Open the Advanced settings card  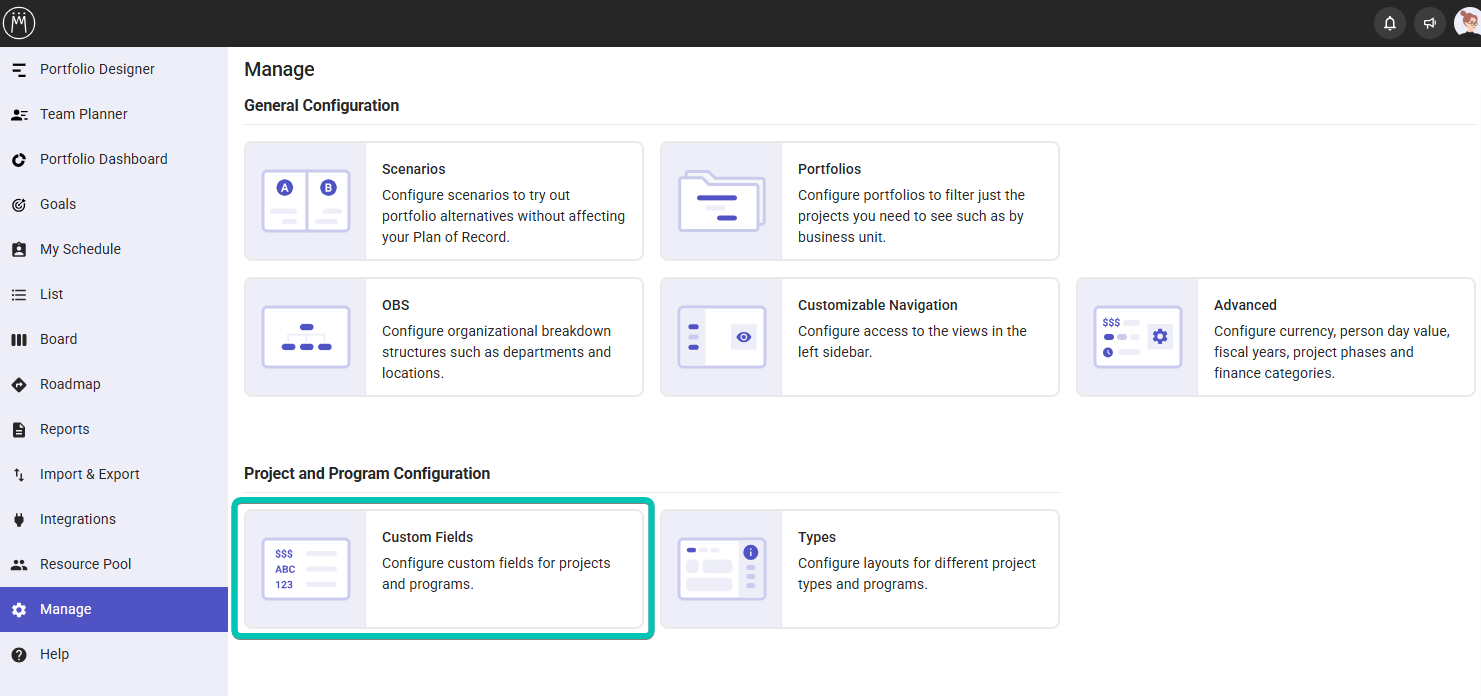coord(1275,337)
